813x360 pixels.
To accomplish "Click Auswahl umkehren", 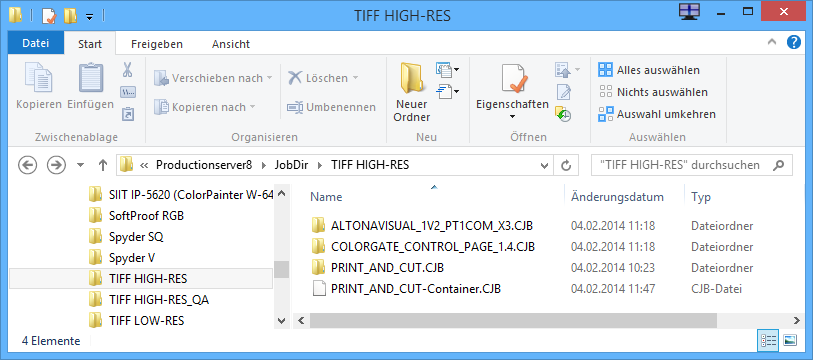I will [x=657, y=114].
